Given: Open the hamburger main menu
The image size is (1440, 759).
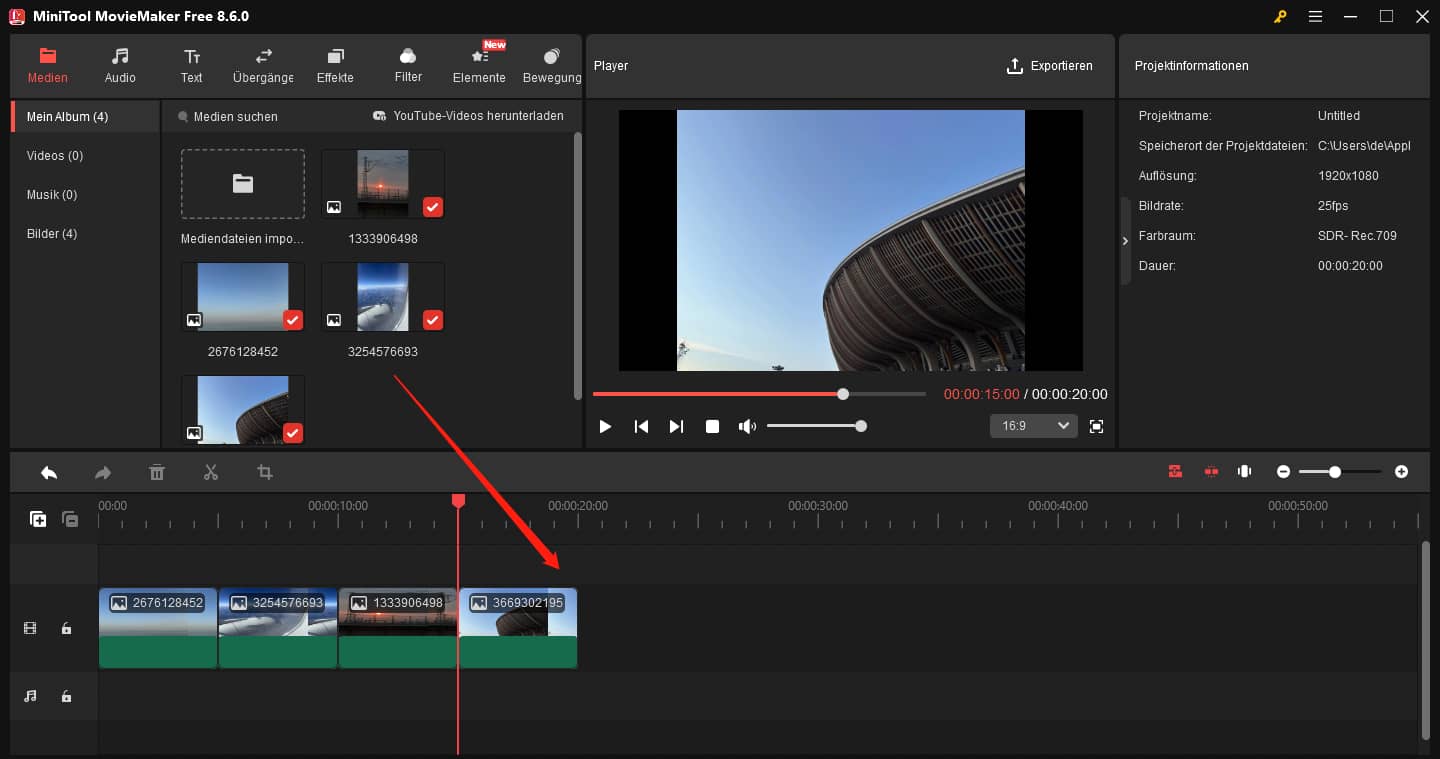Looking at the screenshot, I should 1315,17.
